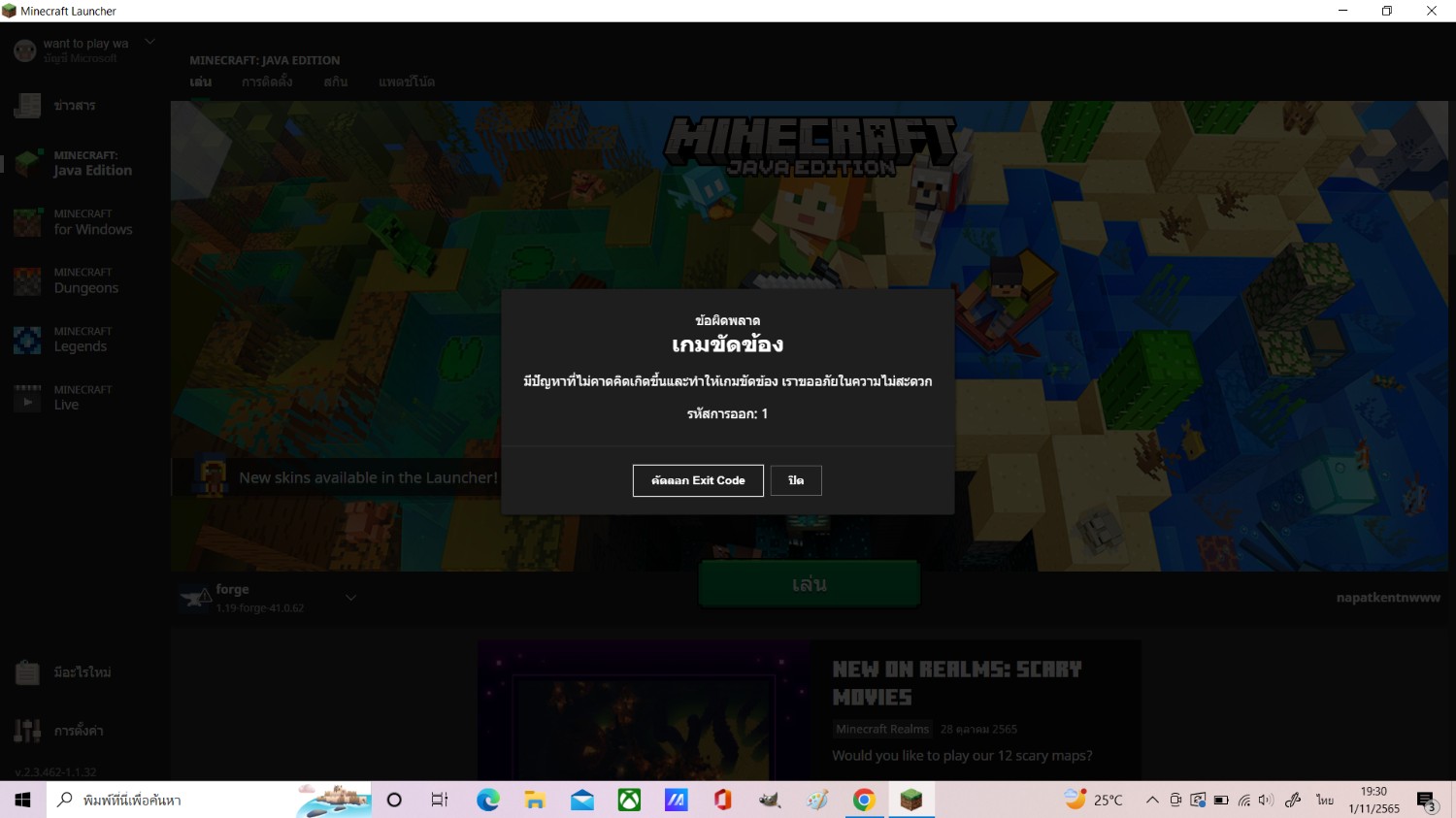Open the Minecraft Dungeons icon

coord(27,280)
